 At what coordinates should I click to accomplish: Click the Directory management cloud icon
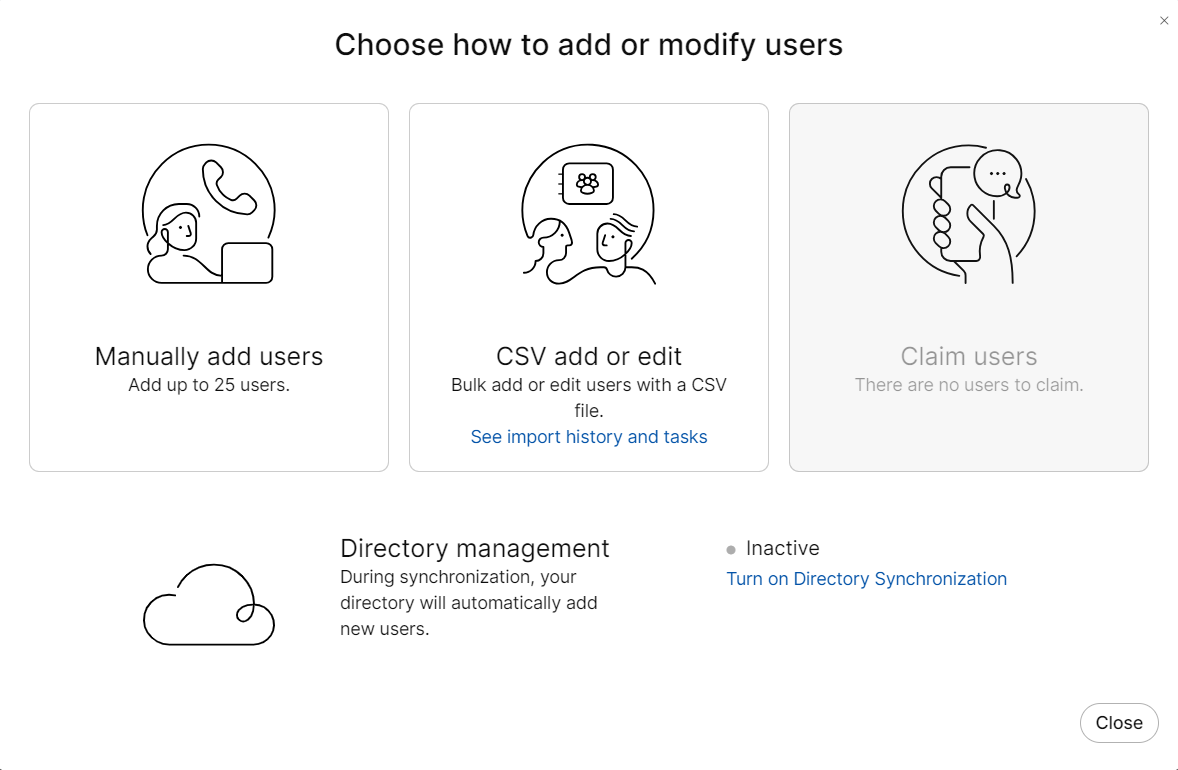point(209,605)
